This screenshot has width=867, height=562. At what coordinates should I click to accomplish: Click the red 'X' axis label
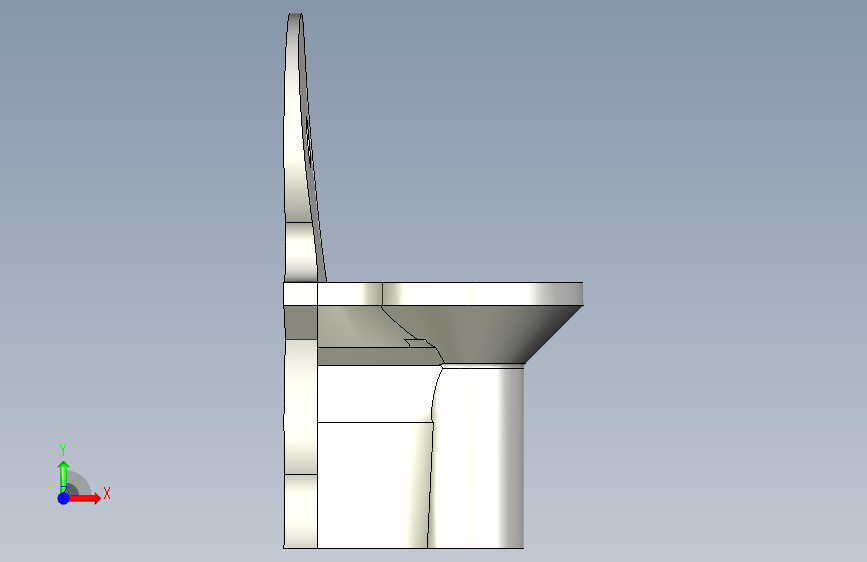click(107, 493)
